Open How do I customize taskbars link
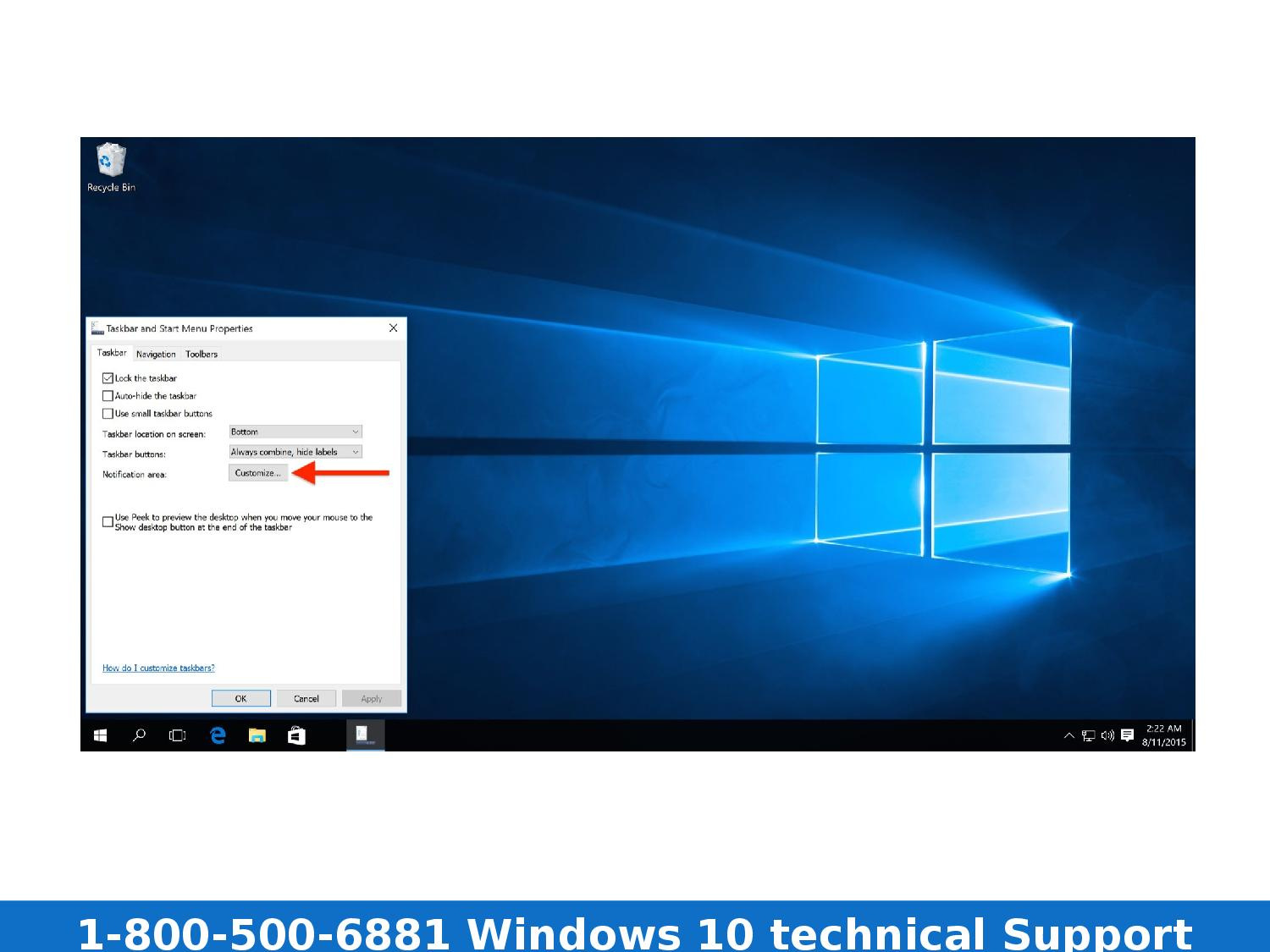 pos(158,669)
